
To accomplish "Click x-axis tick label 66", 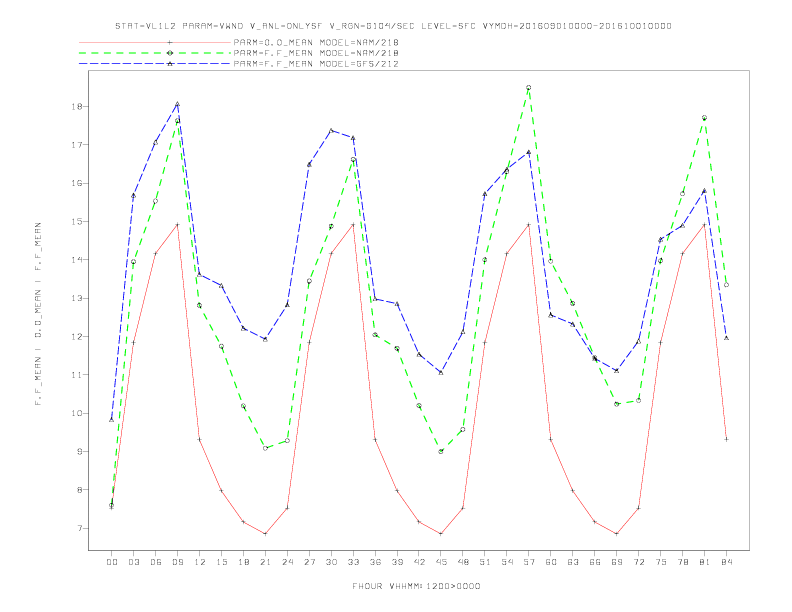I will [x=595, y=562].
